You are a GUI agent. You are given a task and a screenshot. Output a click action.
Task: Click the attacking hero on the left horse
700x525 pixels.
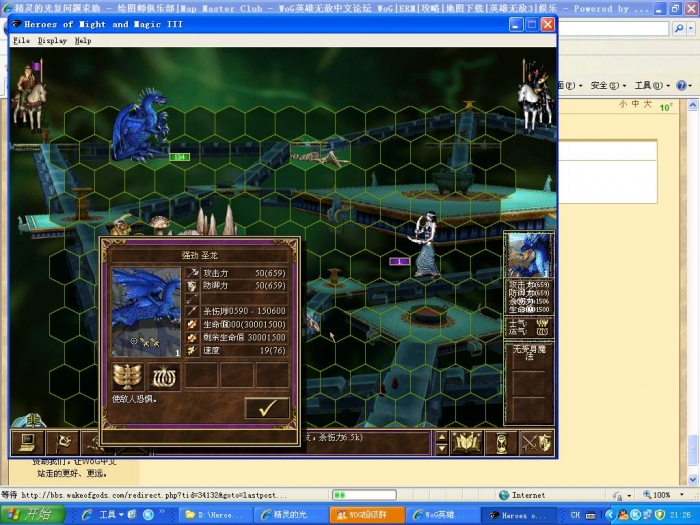point(29,94)
